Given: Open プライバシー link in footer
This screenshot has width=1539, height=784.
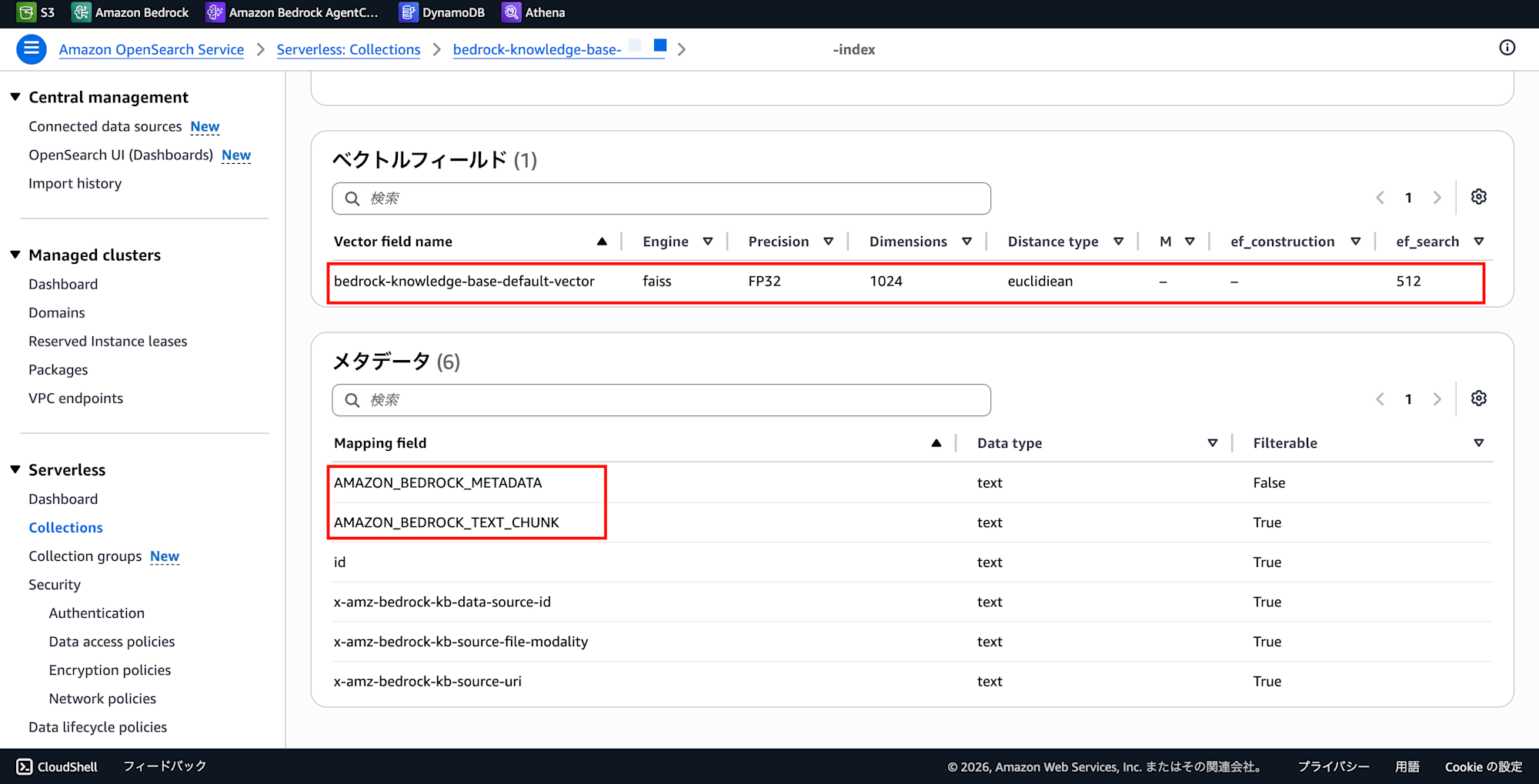Looking at the screenshot, I should (x=1334, y=766).
